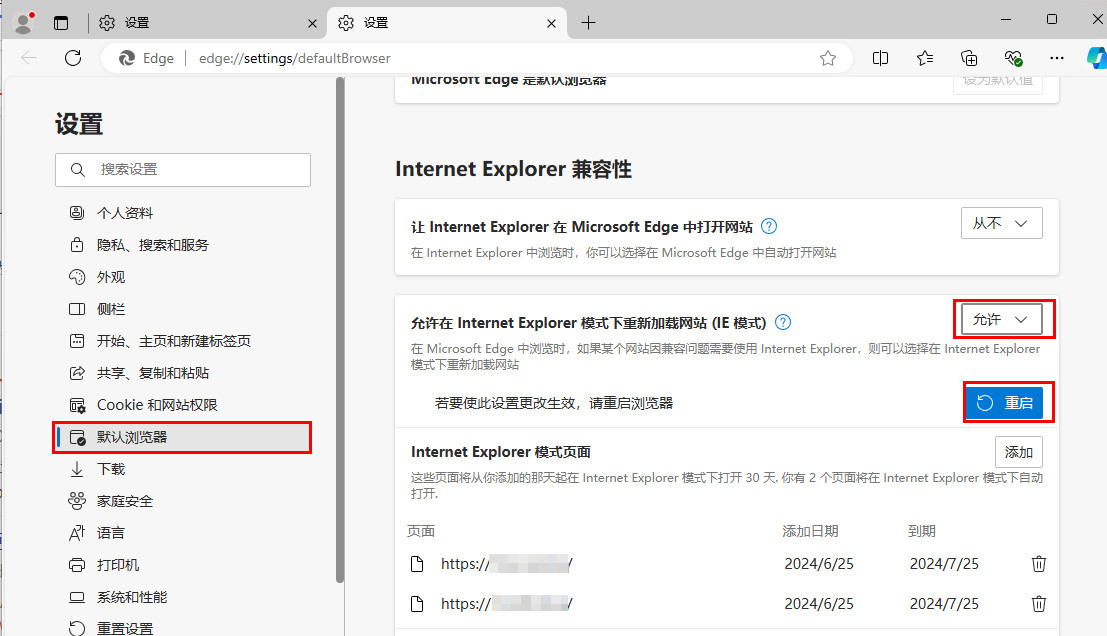Expand the 允许 IE mode dropdown
Viewport: 1107px width, 636px height.
tap(1001, 320)
